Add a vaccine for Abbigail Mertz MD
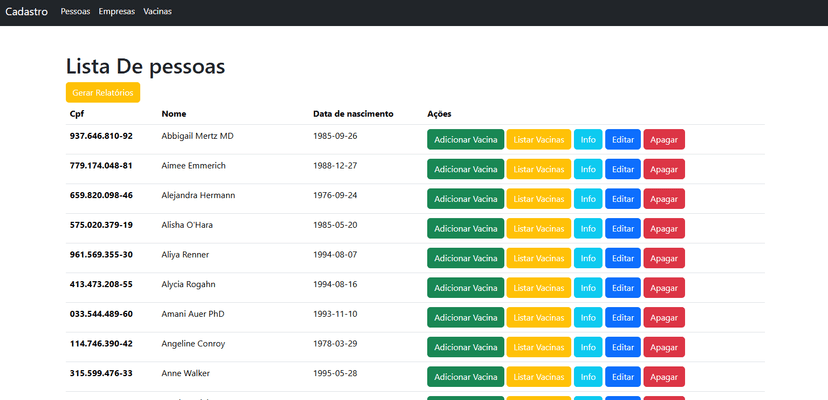Image resolution: width=828 pixels, height=400 pixels. pos(465,140)
